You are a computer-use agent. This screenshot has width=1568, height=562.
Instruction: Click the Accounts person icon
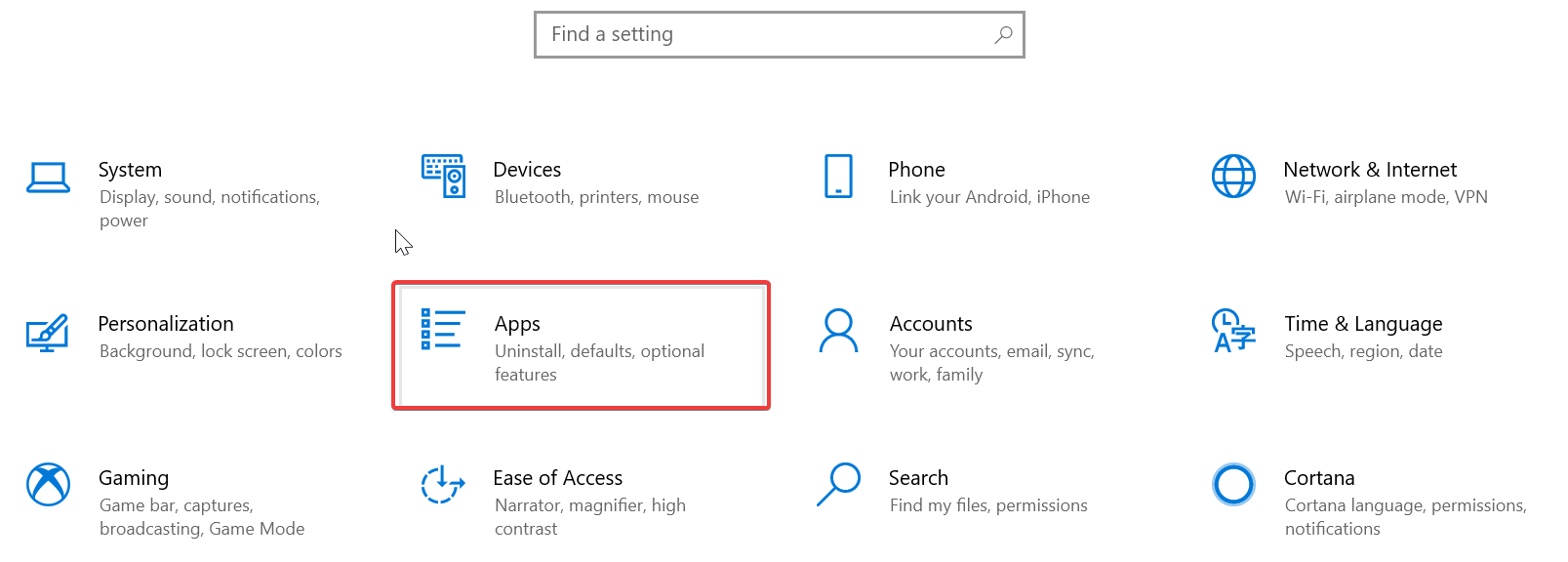point(838,331)
